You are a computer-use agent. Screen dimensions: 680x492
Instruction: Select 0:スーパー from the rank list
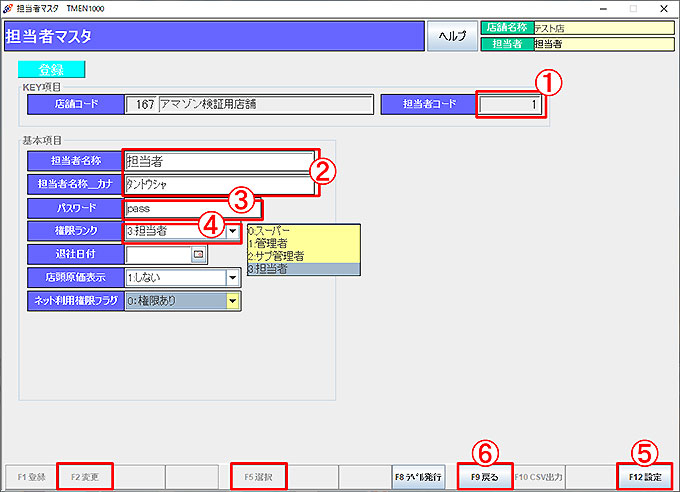(x=304, y=231)
